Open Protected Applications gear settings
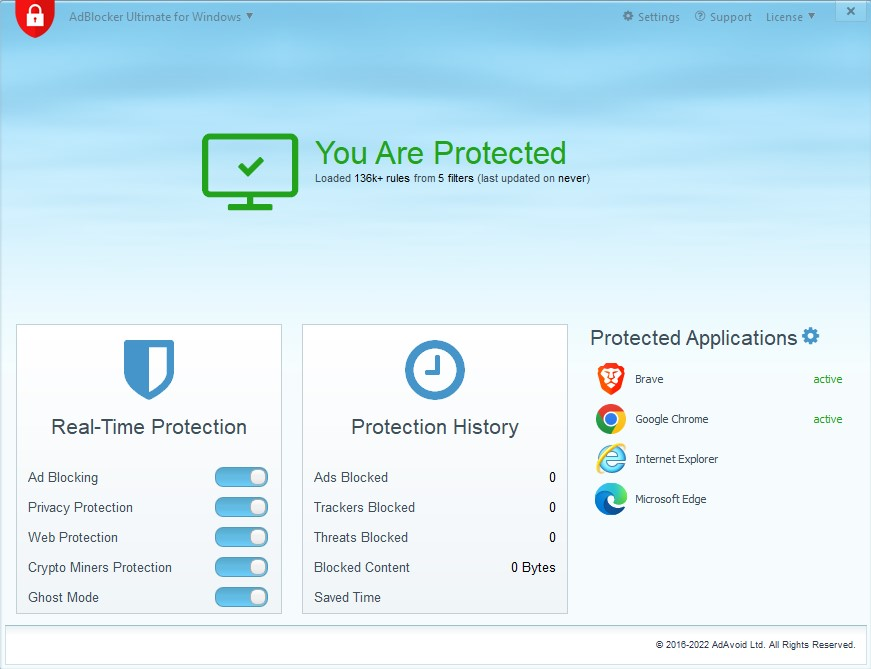 (x=810, y=336)
